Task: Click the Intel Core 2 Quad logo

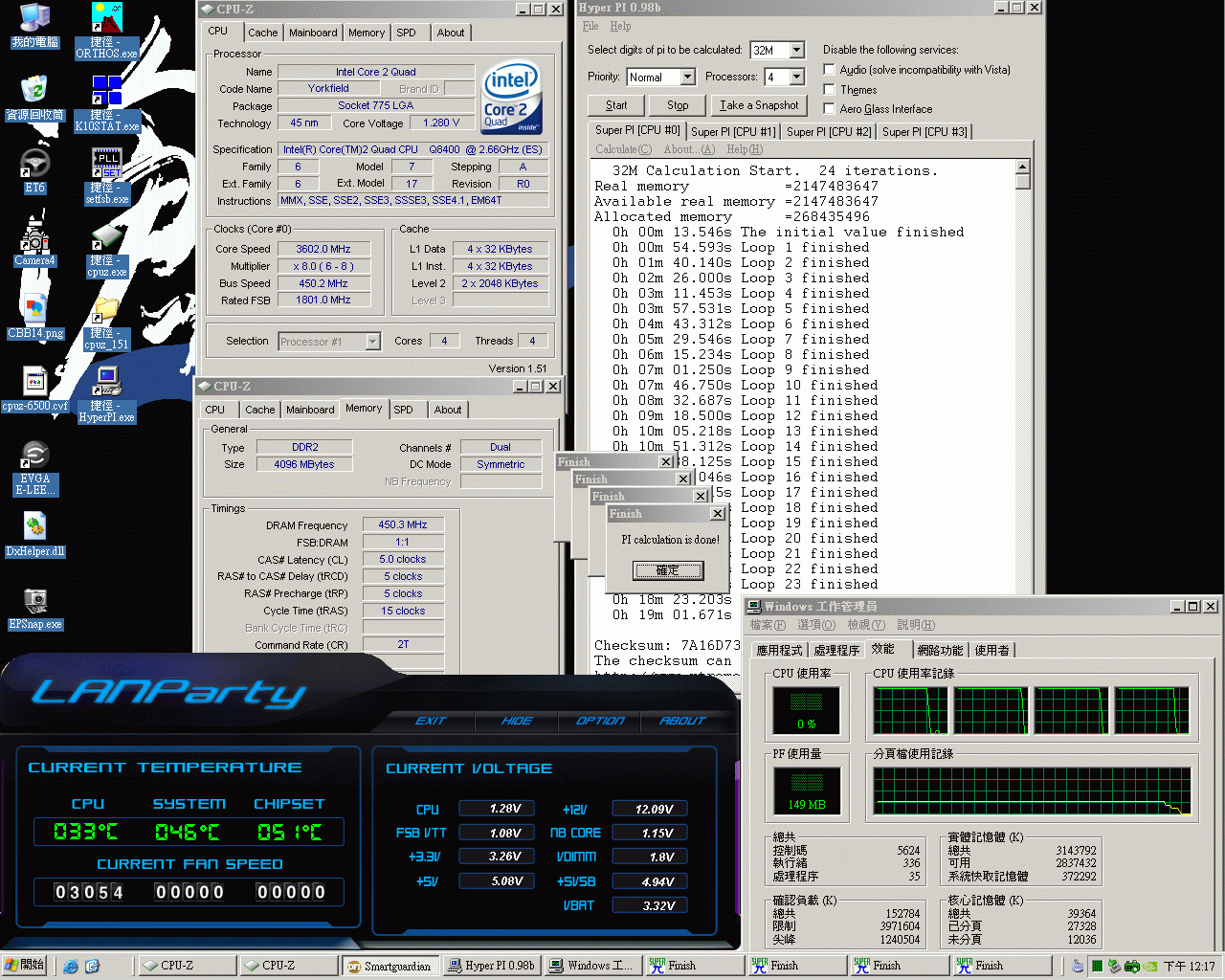Action: (x=512, y=97)
